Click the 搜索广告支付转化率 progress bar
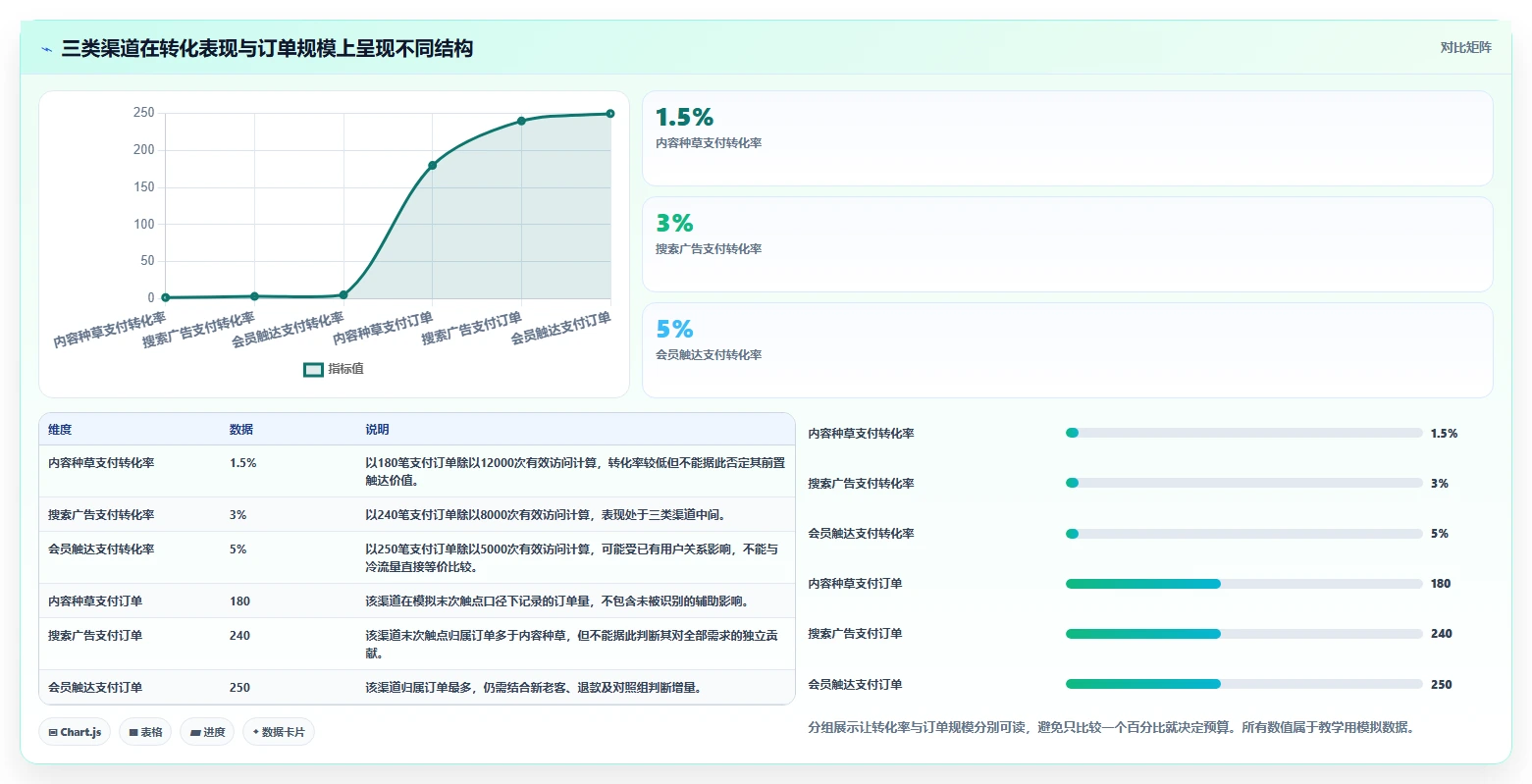The width and height of the screenshot is (1532, 784). [1243, 483]
